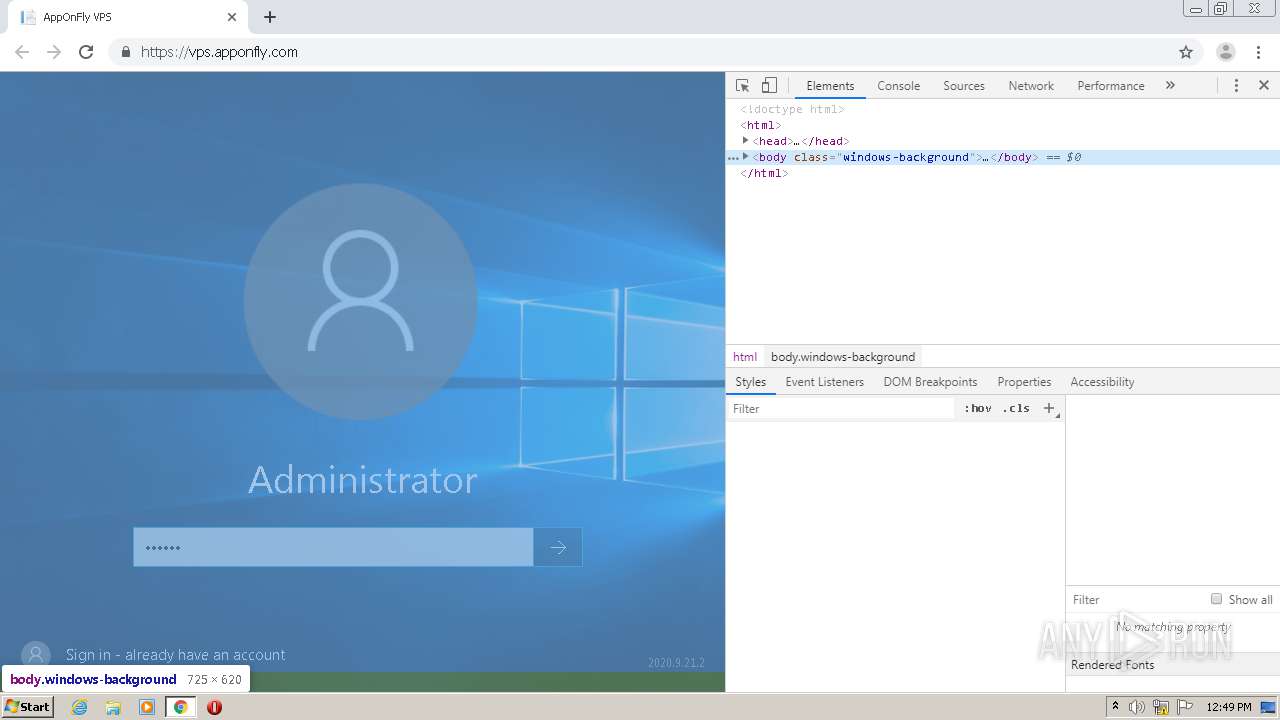1280x720 pixels.
Task: Open DevTools customize menu (three dots)
Action: [1236, 86]
